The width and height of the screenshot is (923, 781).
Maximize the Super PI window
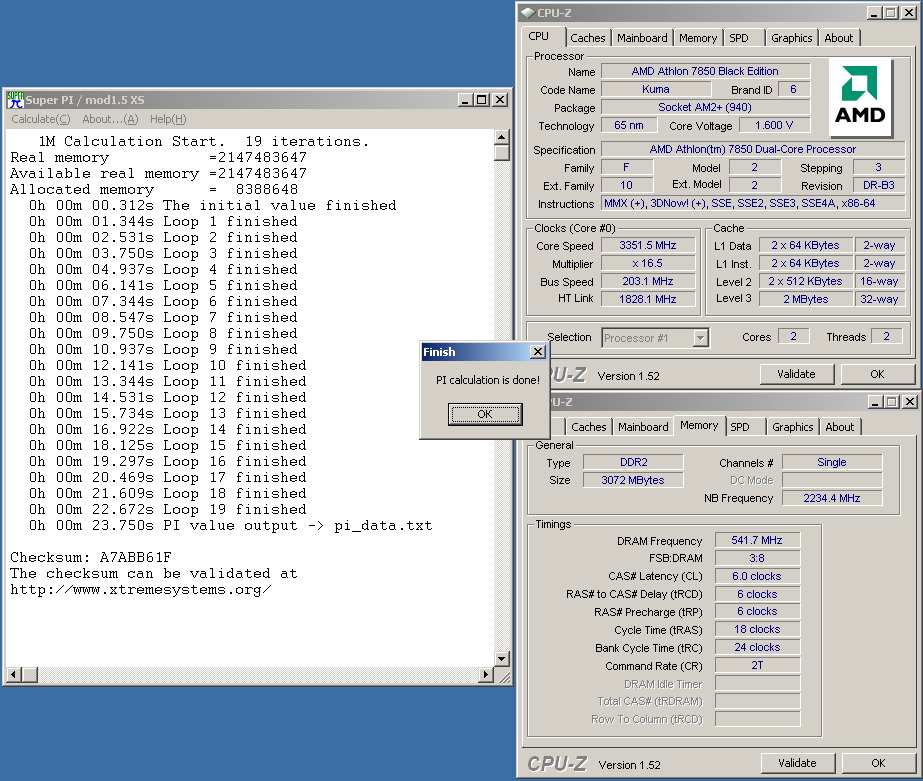pos(482,100)
